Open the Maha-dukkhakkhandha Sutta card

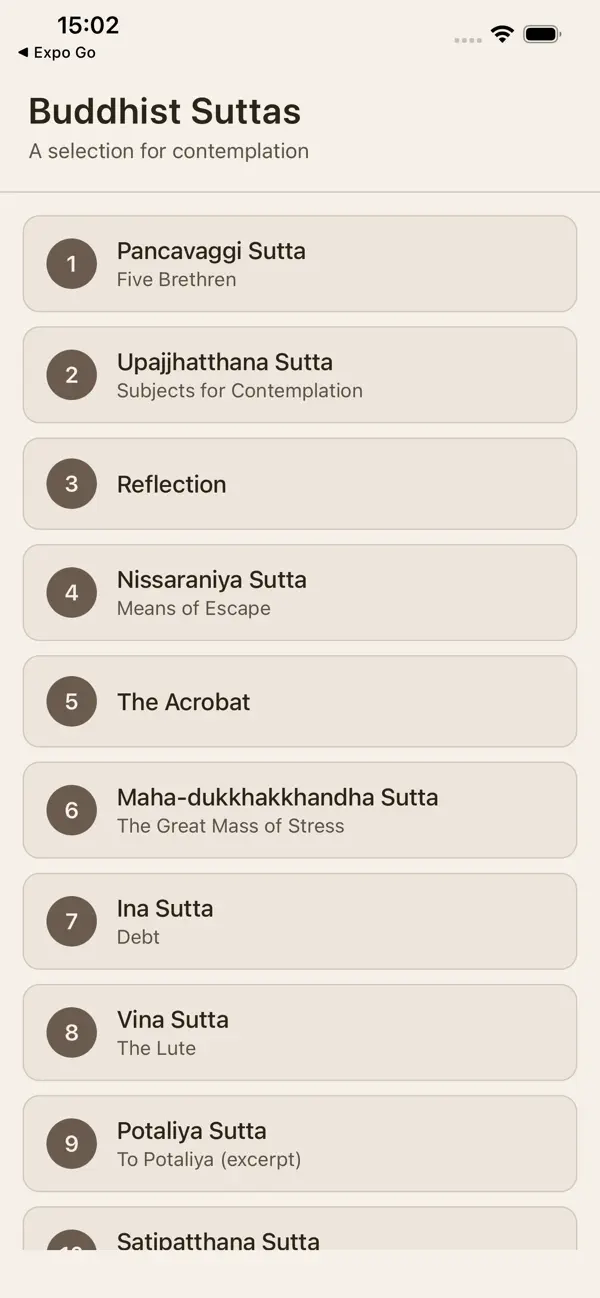300,810
